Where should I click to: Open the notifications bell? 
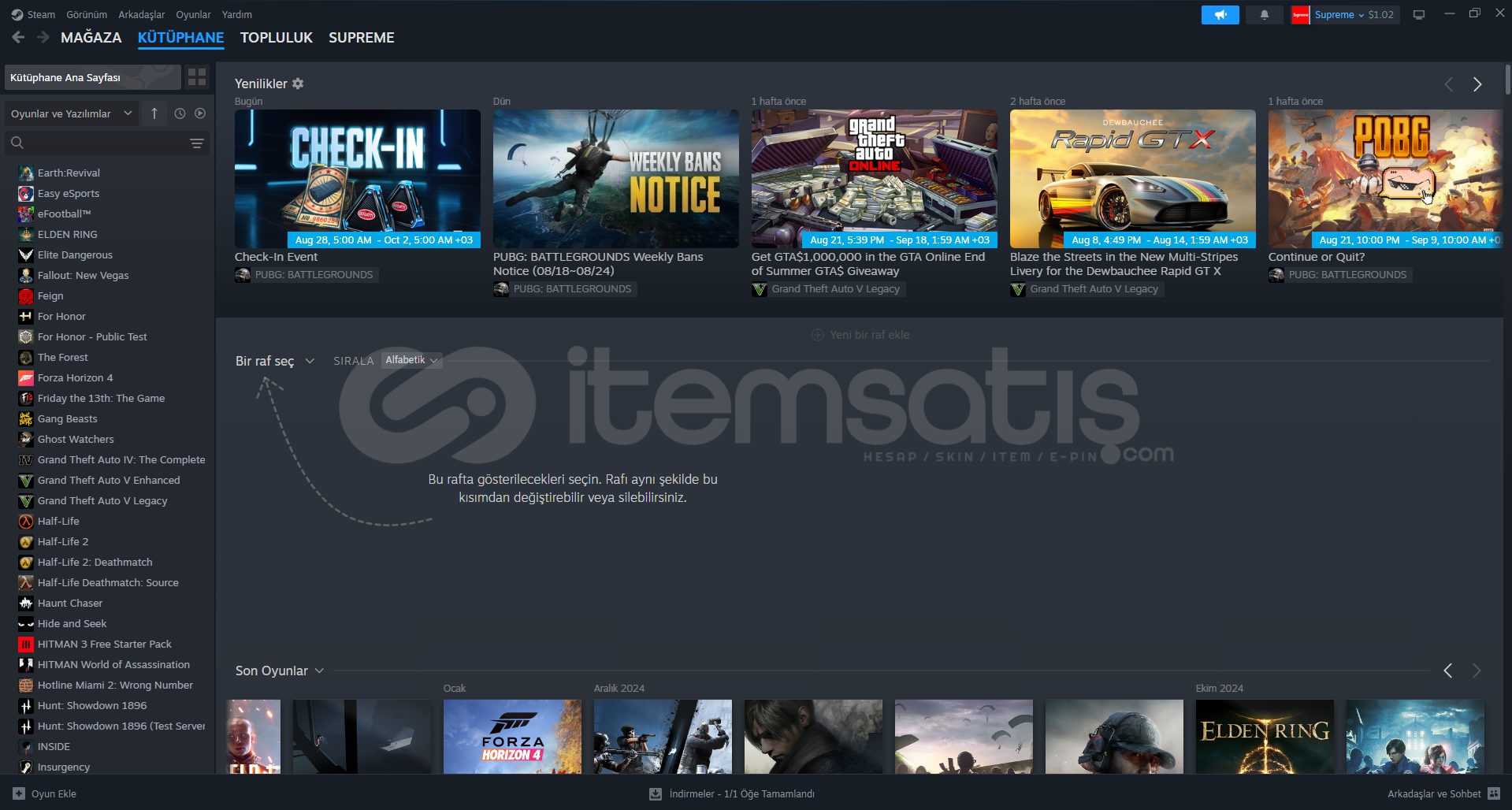pos(1265,15)
